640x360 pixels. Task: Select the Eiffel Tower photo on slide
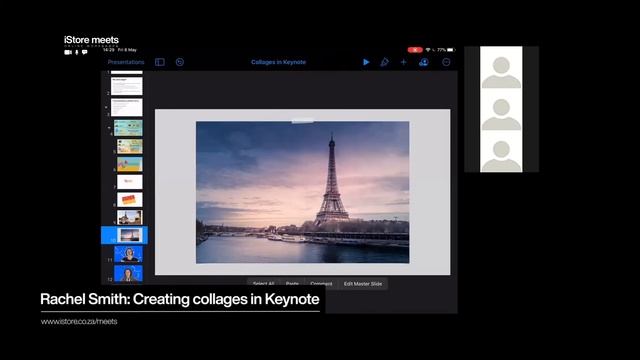[x=302, y=192]
